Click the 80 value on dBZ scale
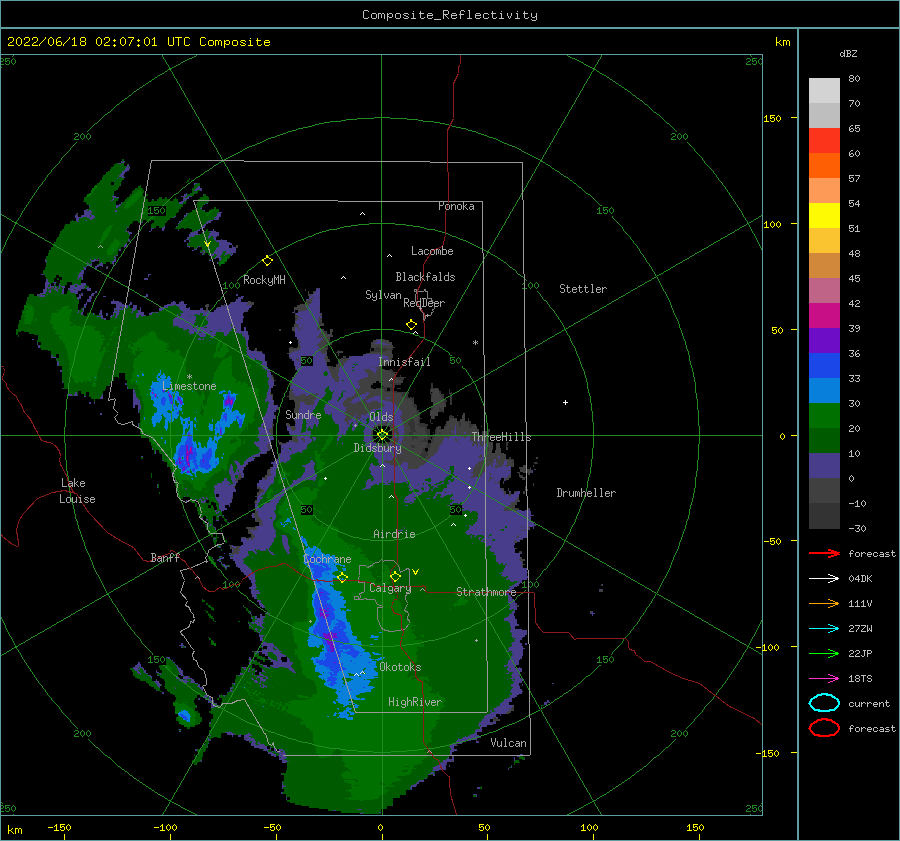 [x=854, y=78]
